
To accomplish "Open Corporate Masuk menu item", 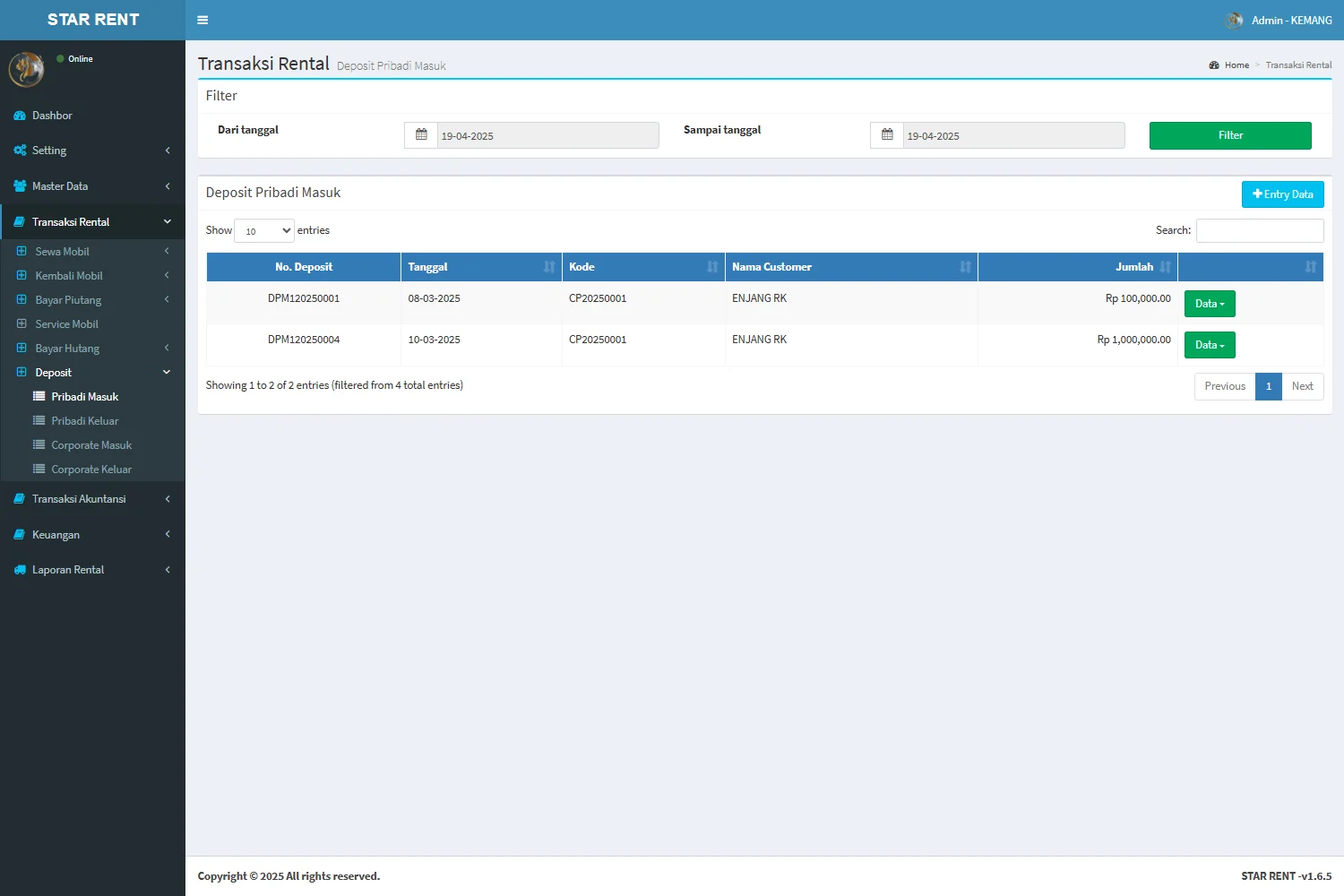I will (93, 445).
